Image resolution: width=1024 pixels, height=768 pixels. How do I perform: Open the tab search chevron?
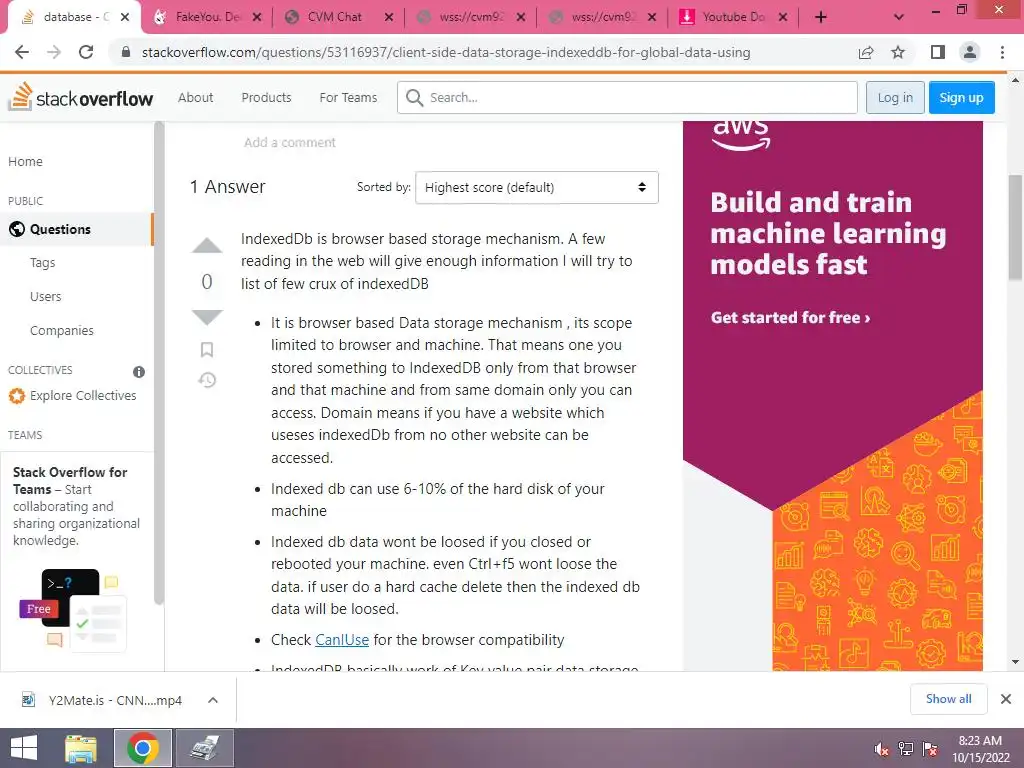pyautogui.click(x=899, y=17)
